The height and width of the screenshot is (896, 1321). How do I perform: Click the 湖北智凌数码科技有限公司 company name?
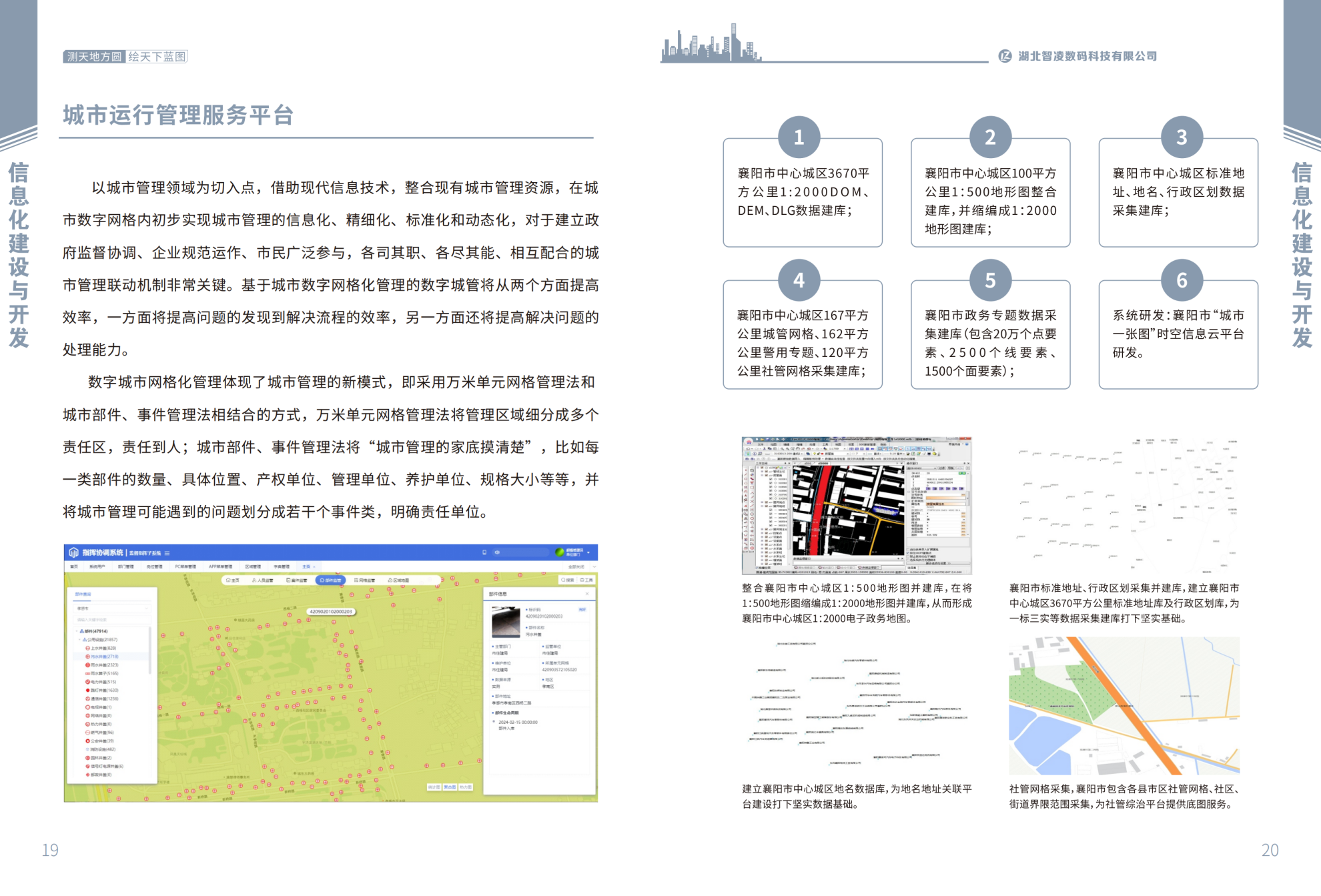1087,56
